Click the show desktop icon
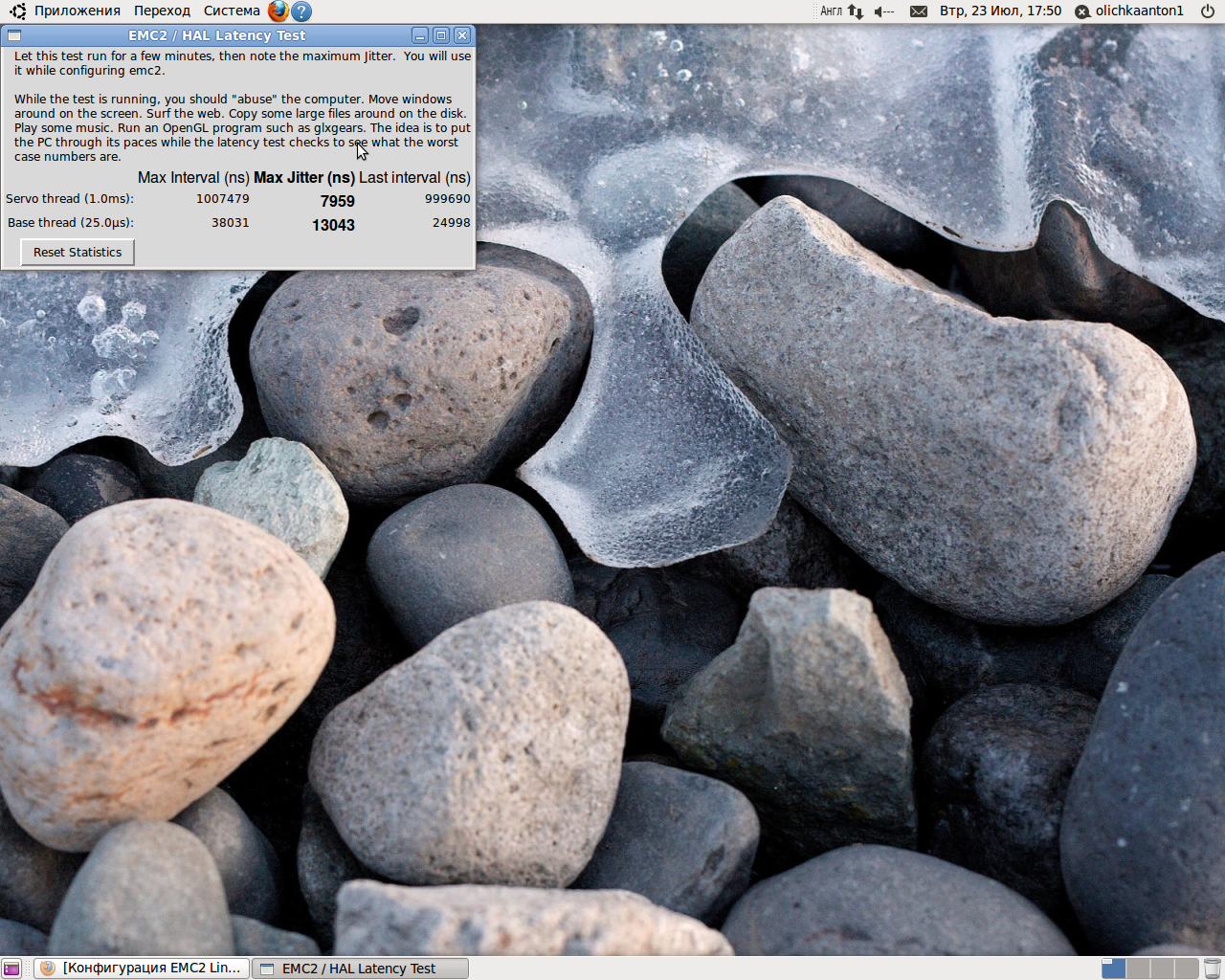The width and height of the screenshot is (1225, 980). 11,969
